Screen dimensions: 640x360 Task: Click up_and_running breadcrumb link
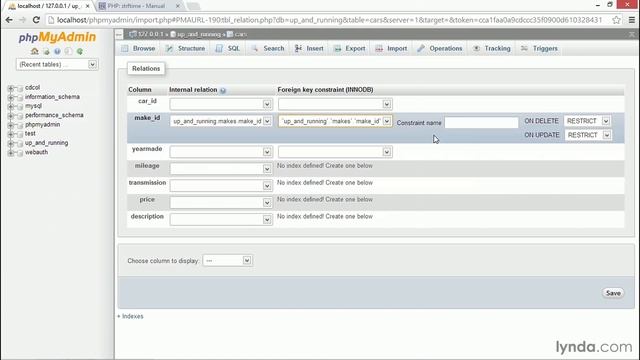198,35
